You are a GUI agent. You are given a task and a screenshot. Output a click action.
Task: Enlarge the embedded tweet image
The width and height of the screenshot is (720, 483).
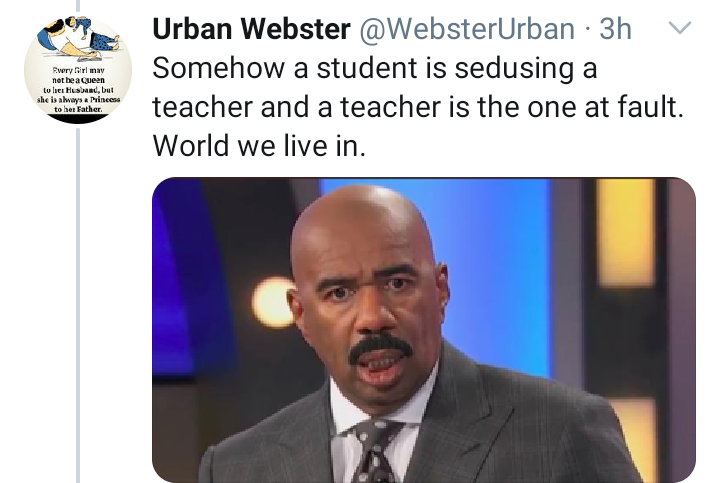[424, 330]
